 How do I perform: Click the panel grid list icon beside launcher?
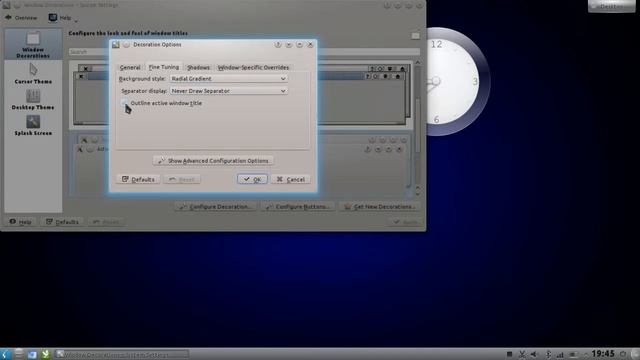pyautogui.click(x=19, y=354)
